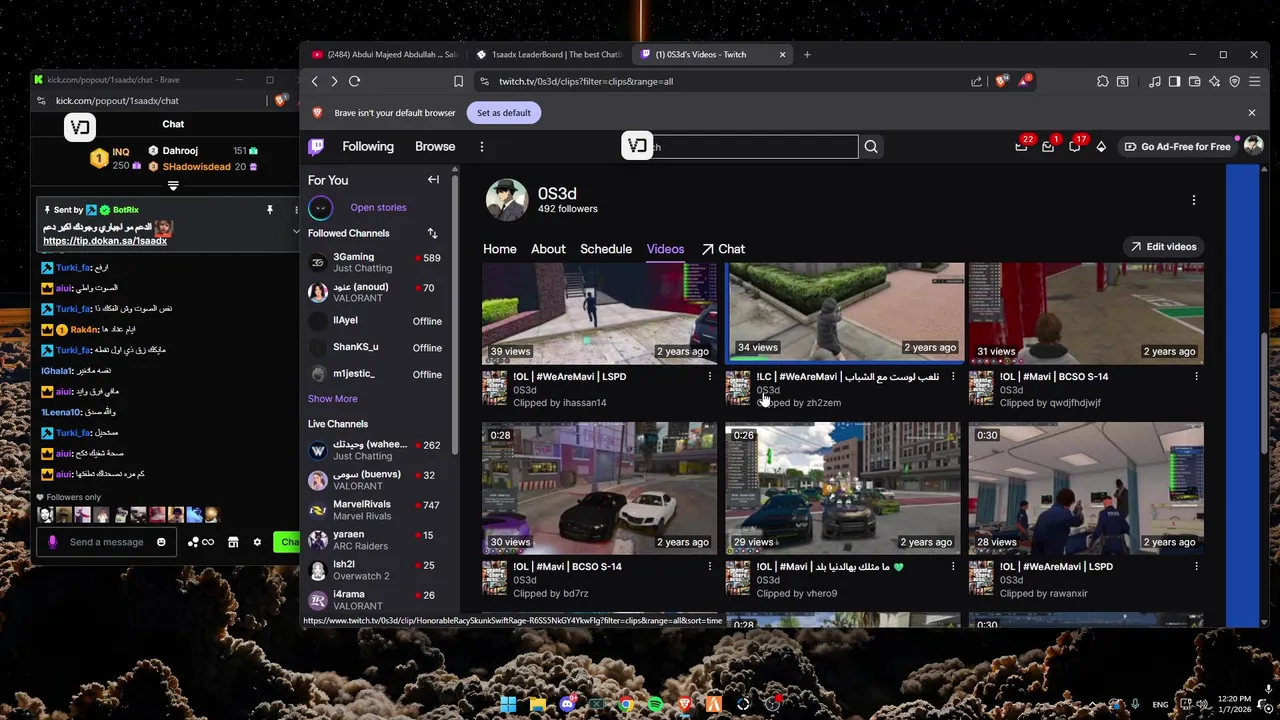Open Discord from the taskbar
1280x720 pixels.
click(x=567, y=704)
